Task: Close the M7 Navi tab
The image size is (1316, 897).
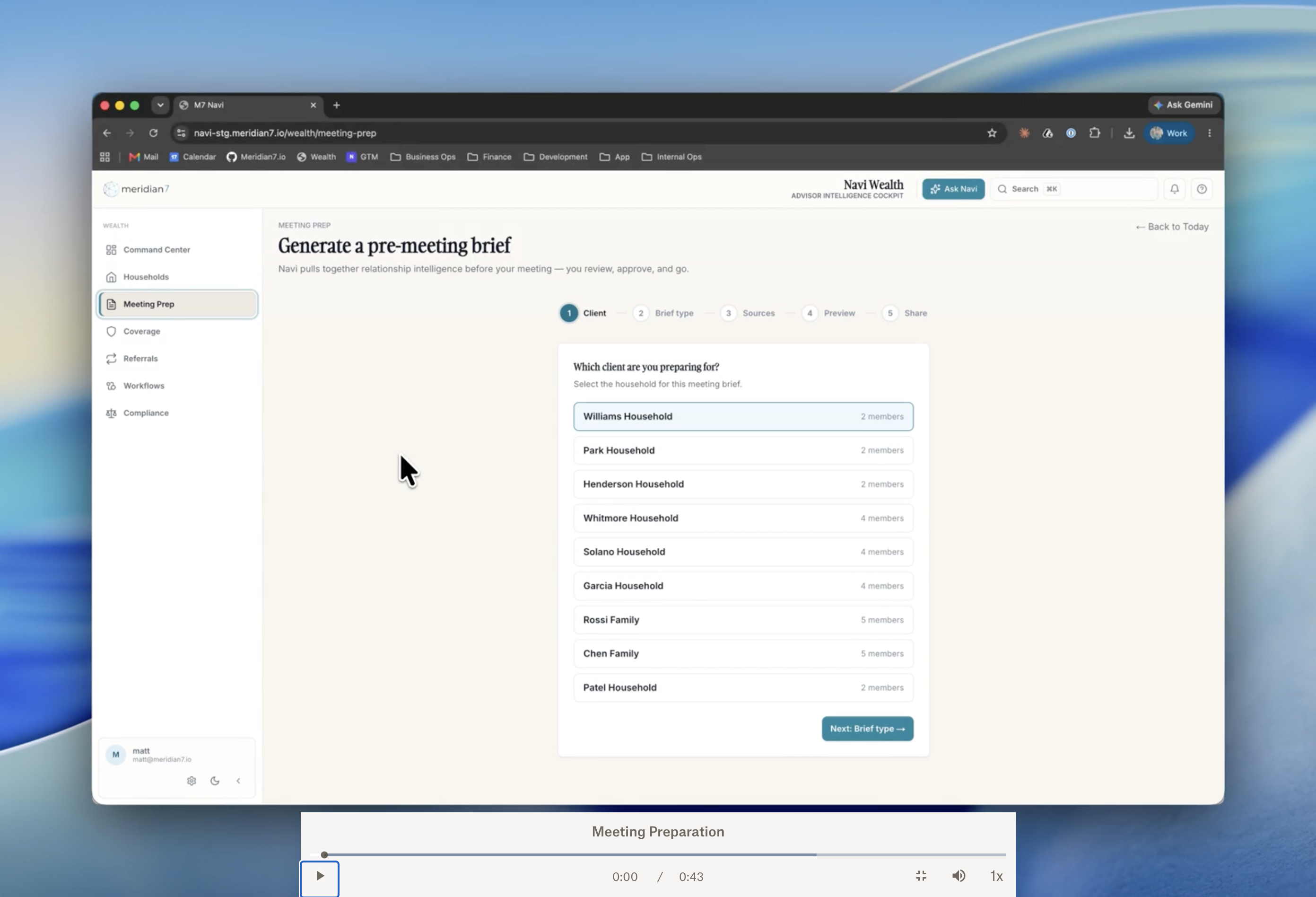Action: [313, 106]
